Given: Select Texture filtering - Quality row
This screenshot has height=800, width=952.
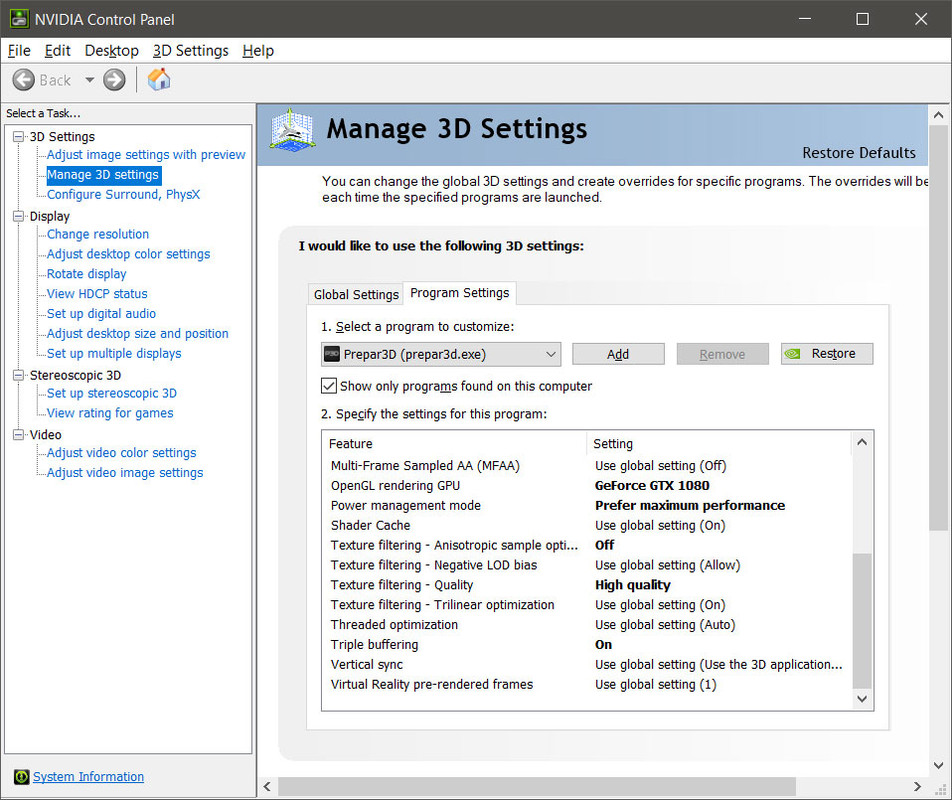Looking at the screenshot, I should [x=586, y=585].
